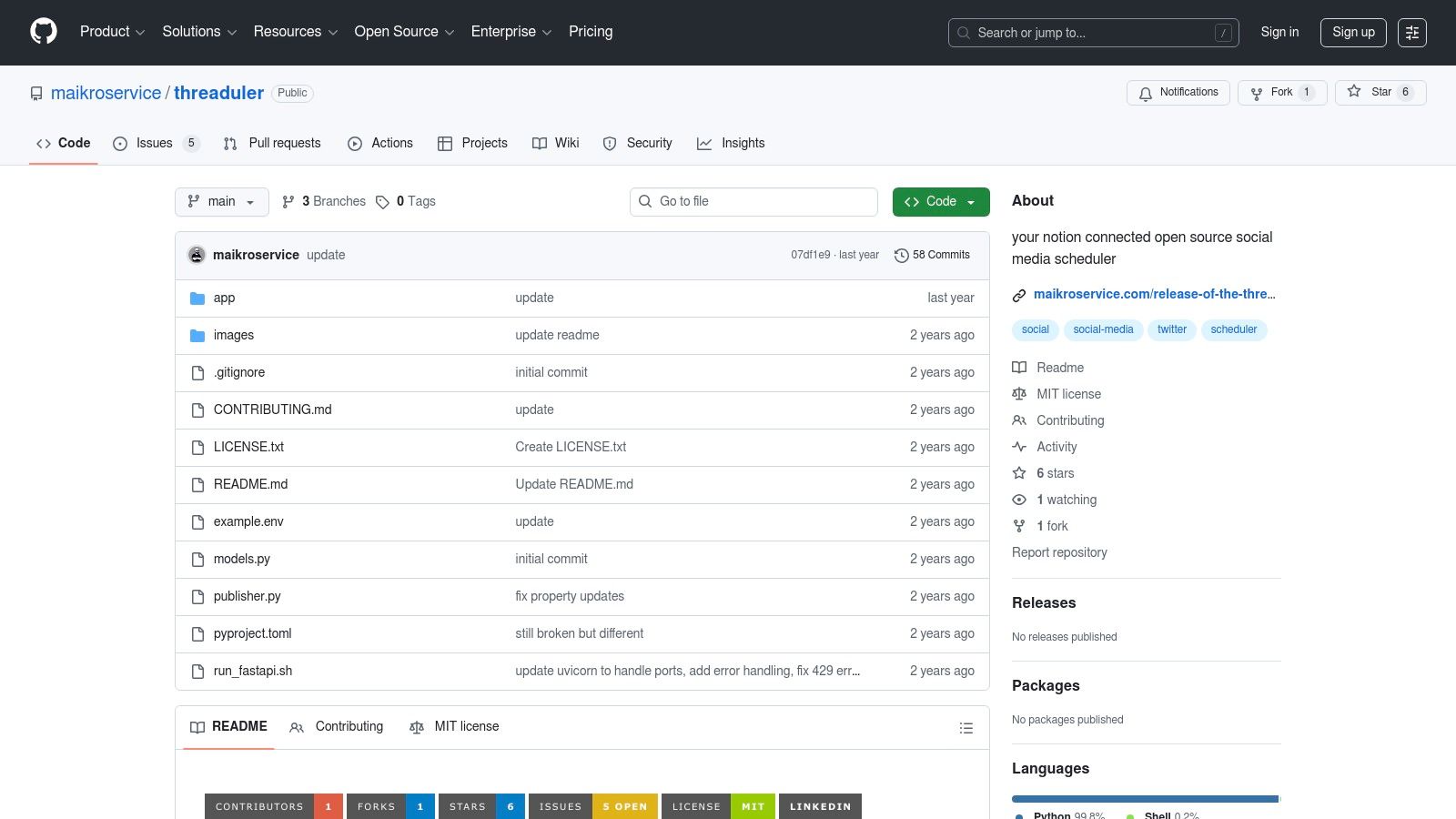
Task: Open the Activity link in About sidebar
Action: click(x=1045, y=448)
